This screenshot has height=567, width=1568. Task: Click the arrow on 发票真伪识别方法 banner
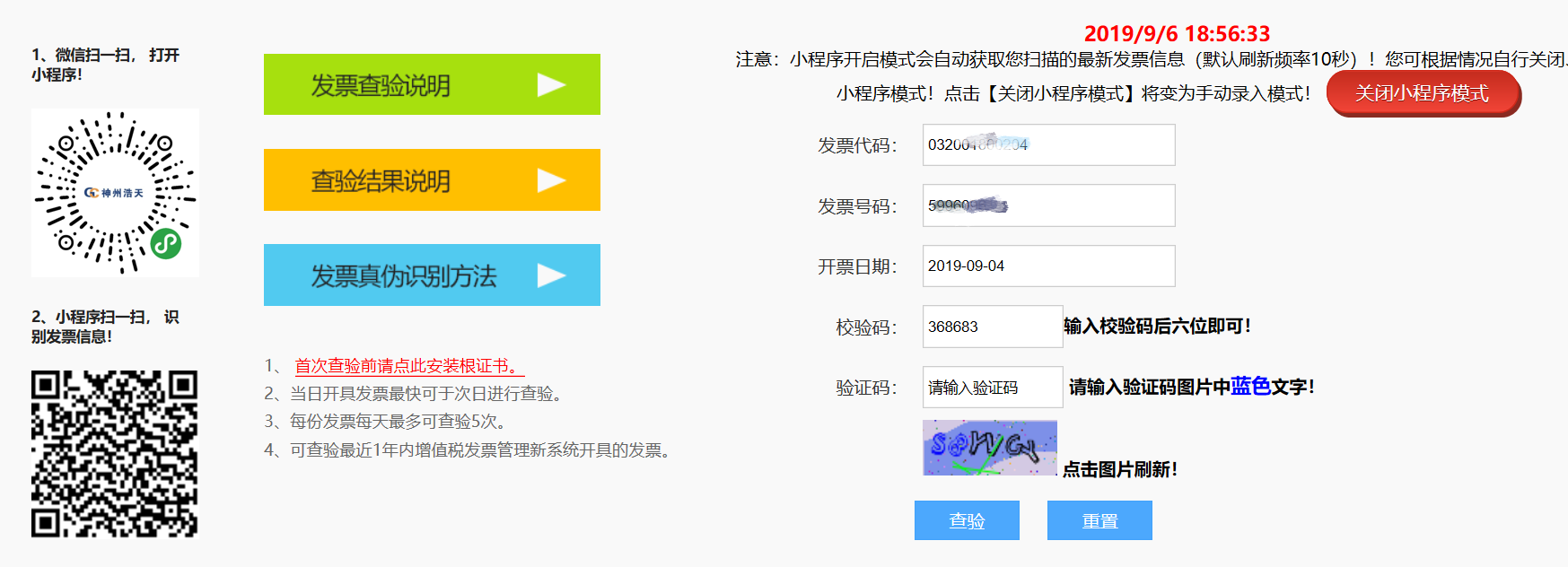tap(550, 275)
